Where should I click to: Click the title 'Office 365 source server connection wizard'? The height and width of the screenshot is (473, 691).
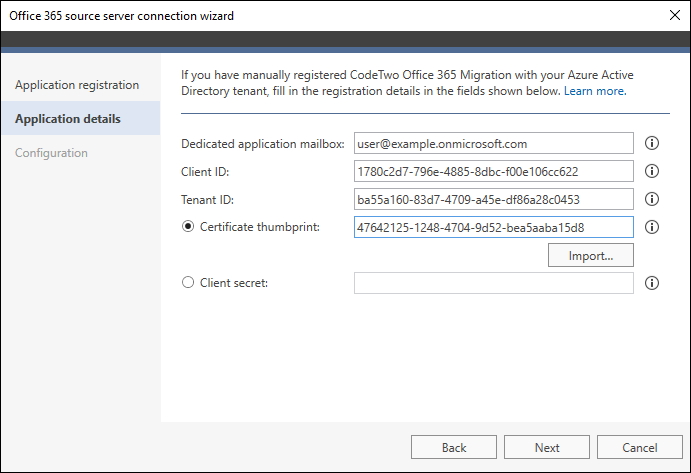coord(122,16)
